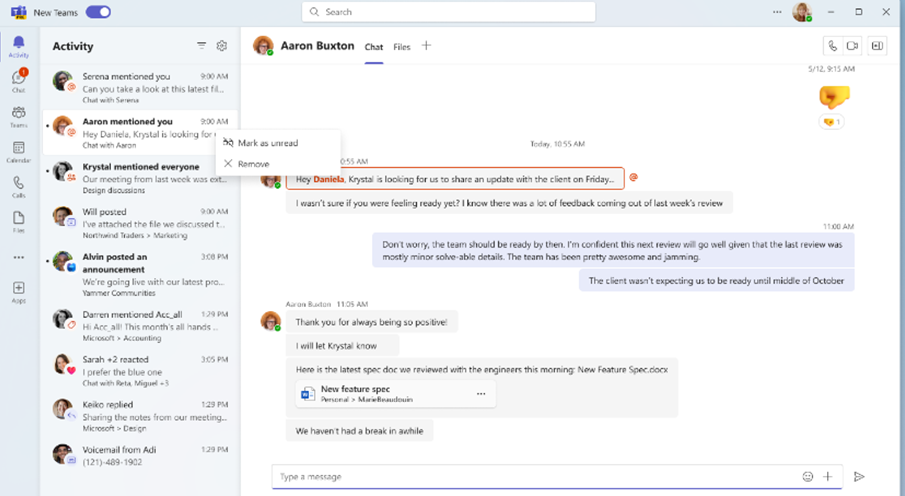This screenshot has height=496, width=905.
Task: Open Sarah +2 reacted notification
Action: (x=140, y=370)
